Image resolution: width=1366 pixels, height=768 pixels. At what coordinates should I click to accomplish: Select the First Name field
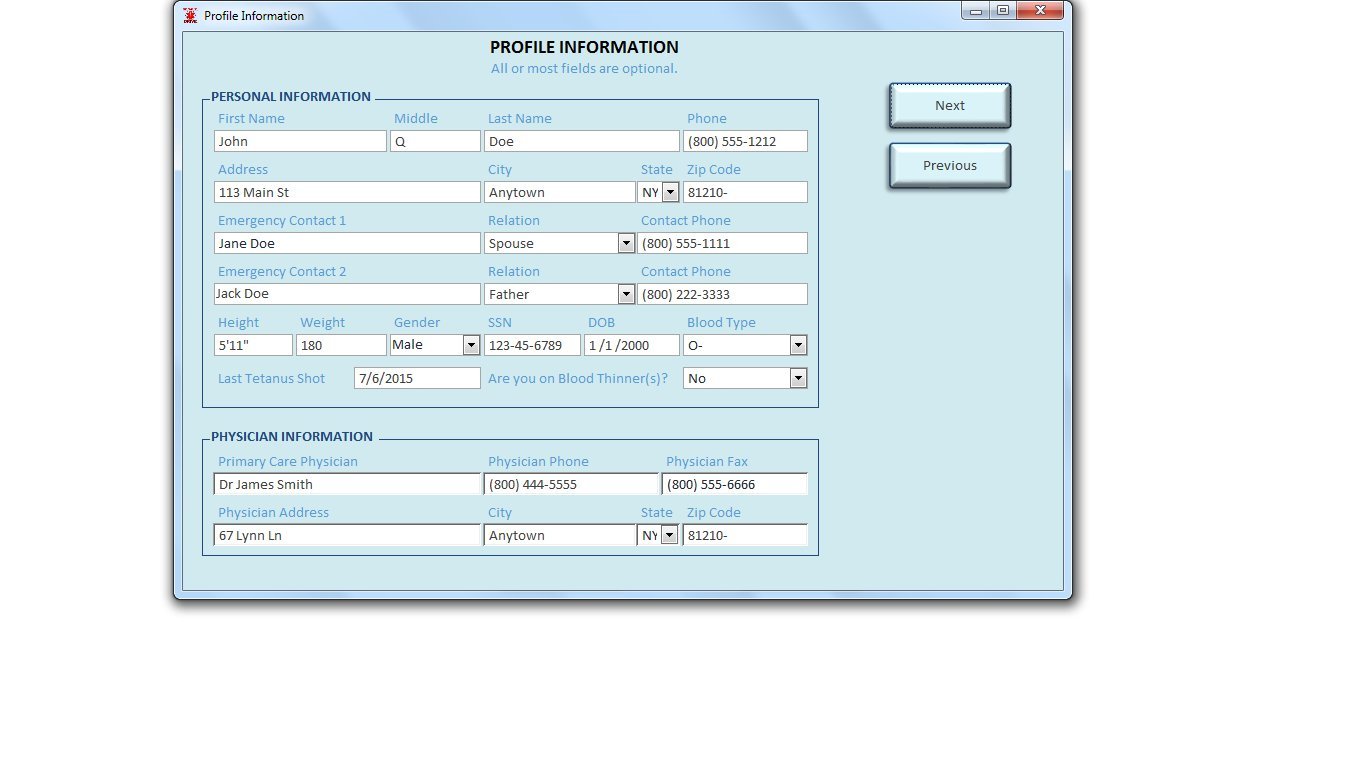300,141
